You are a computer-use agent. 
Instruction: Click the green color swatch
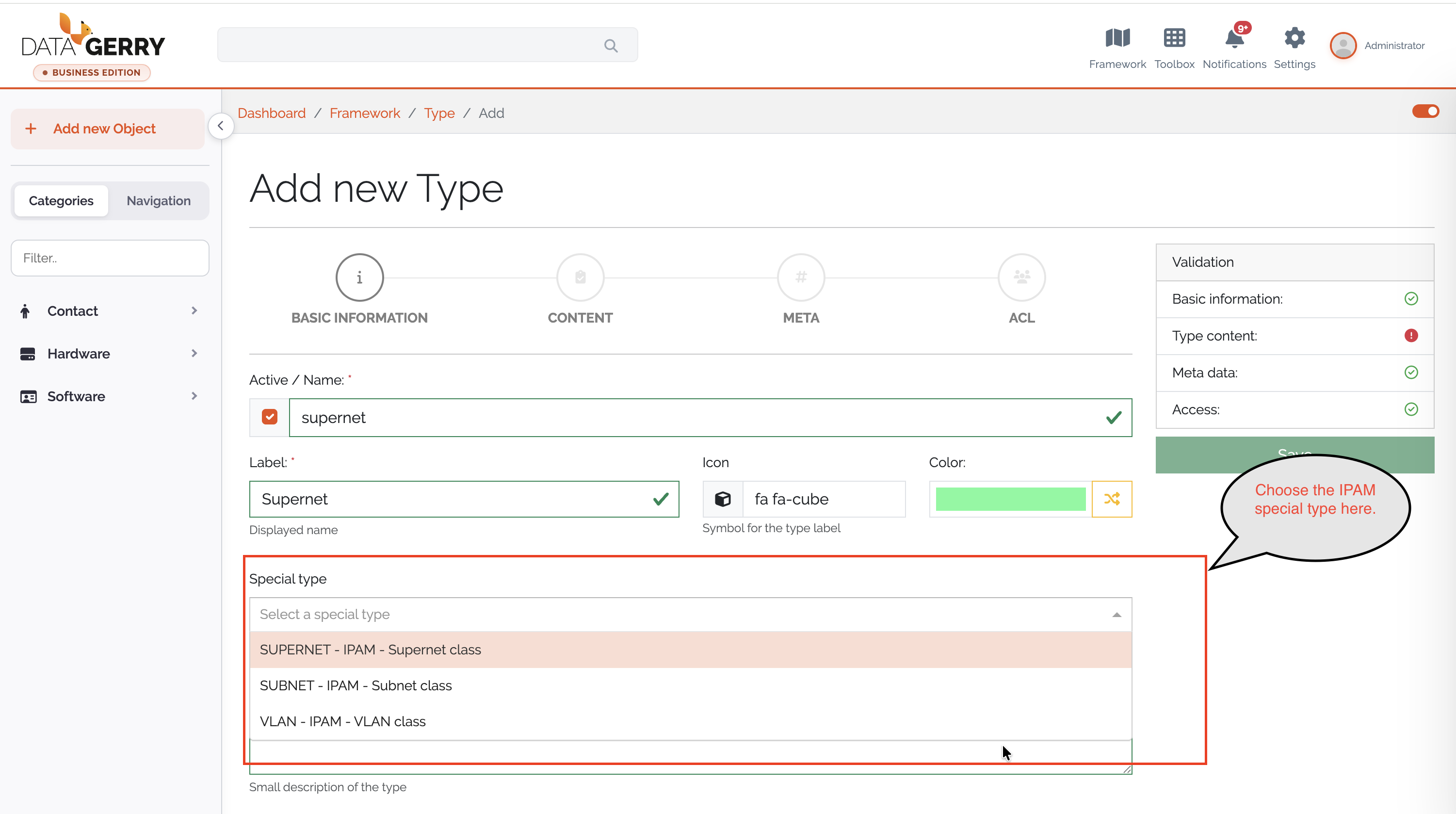pos(1011,499)
